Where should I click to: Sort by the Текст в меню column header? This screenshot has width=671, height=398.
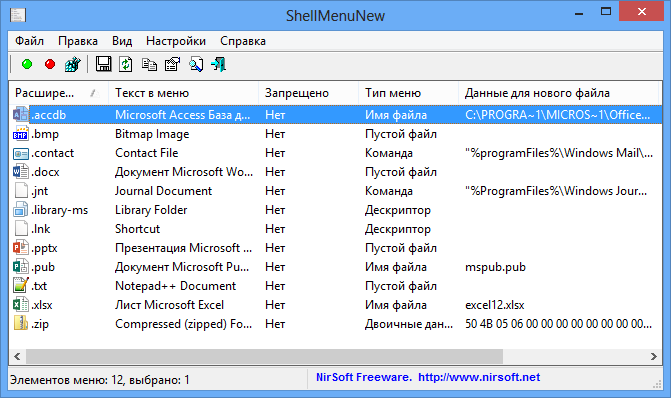(184, 93)
